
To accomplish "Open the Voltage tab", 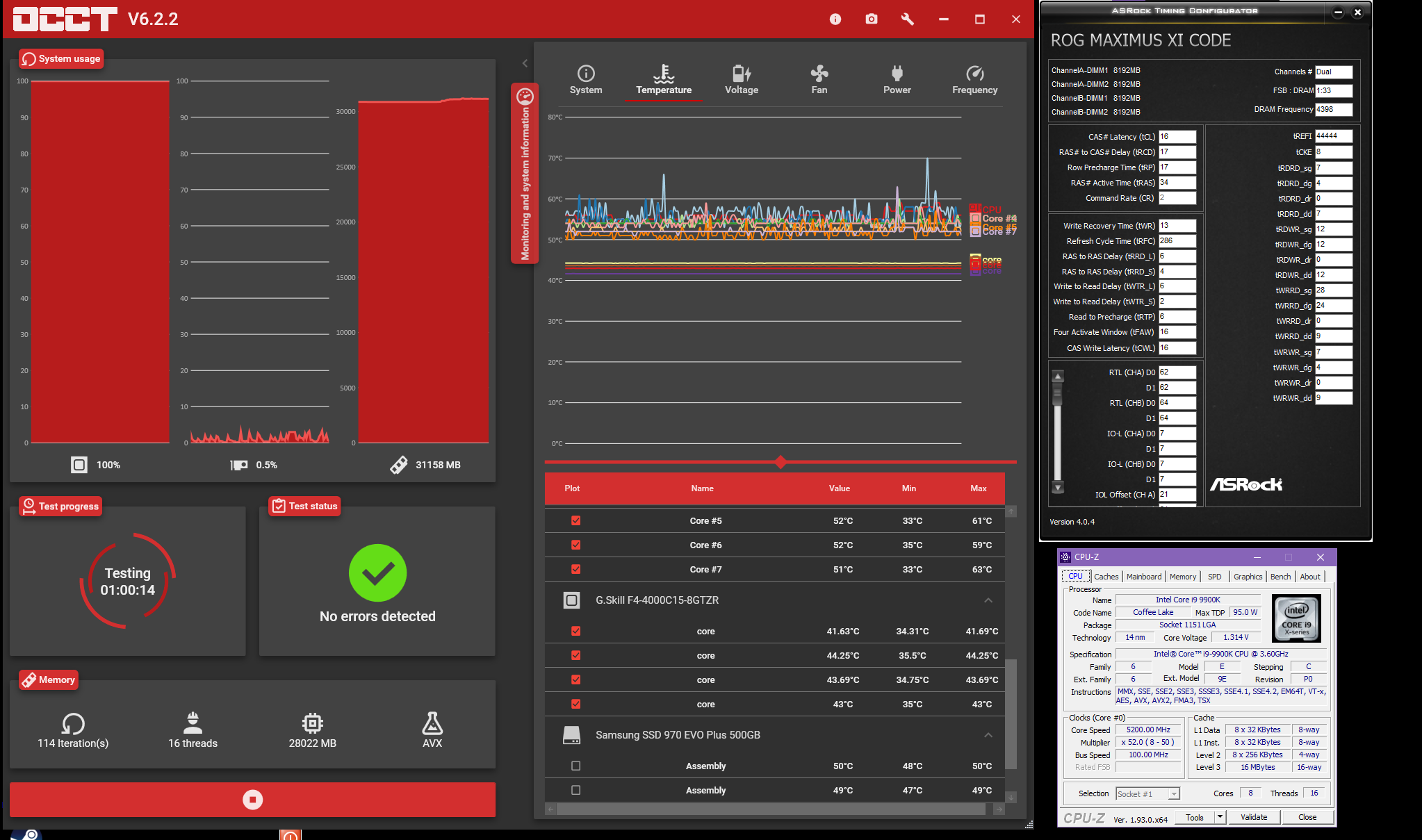I will 742,80.
